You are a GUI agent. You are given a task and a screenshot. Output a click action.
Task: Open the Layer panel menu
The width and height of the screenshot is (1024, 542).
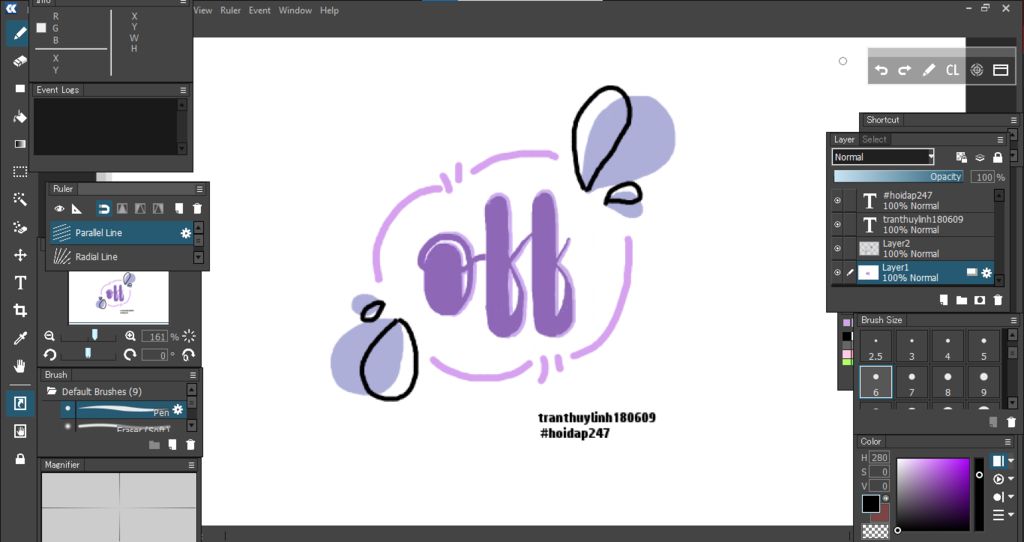point(1000,139)
